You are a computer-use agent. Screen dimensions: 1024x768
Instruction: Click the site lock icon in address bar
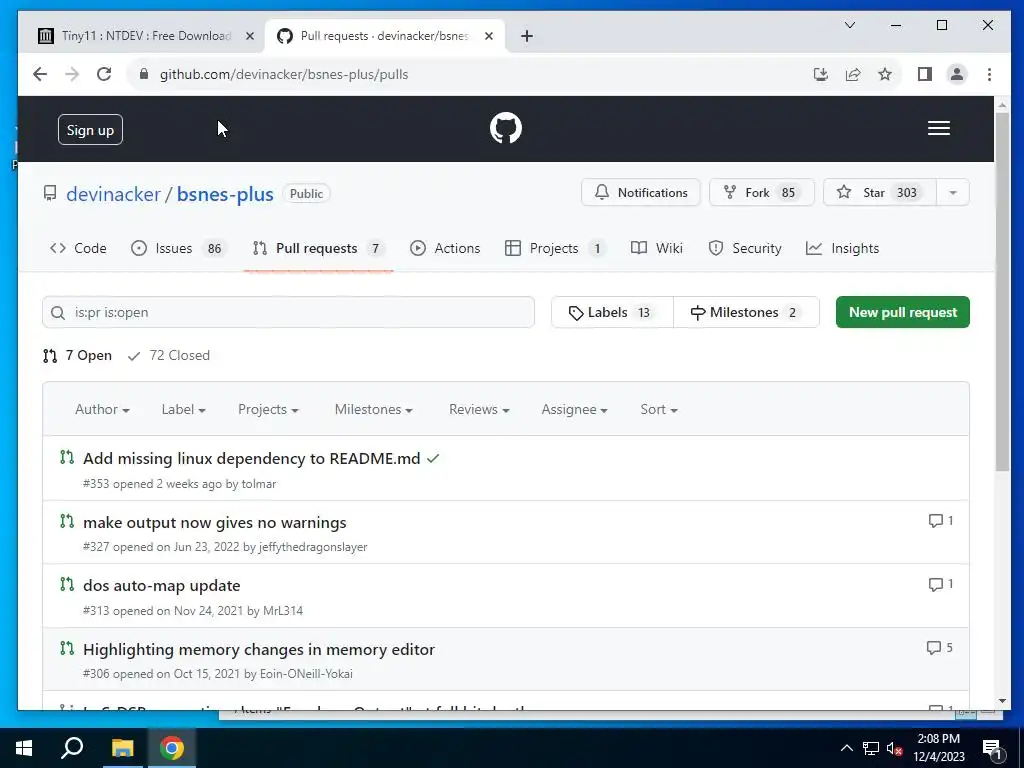tap(144, 74)
